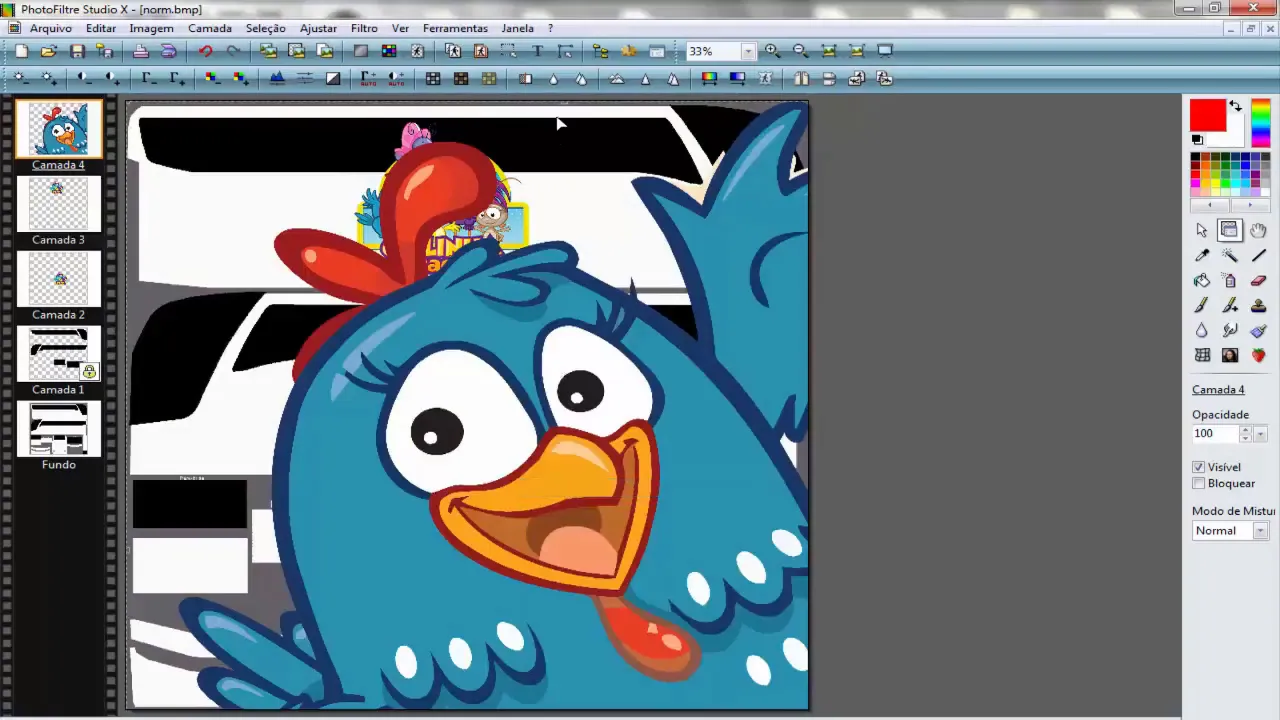The height and width of the screenshot is (720, 1280).
Task: Open the opacity slider dropdown arrow
Action: click(x=1260, y=434)
